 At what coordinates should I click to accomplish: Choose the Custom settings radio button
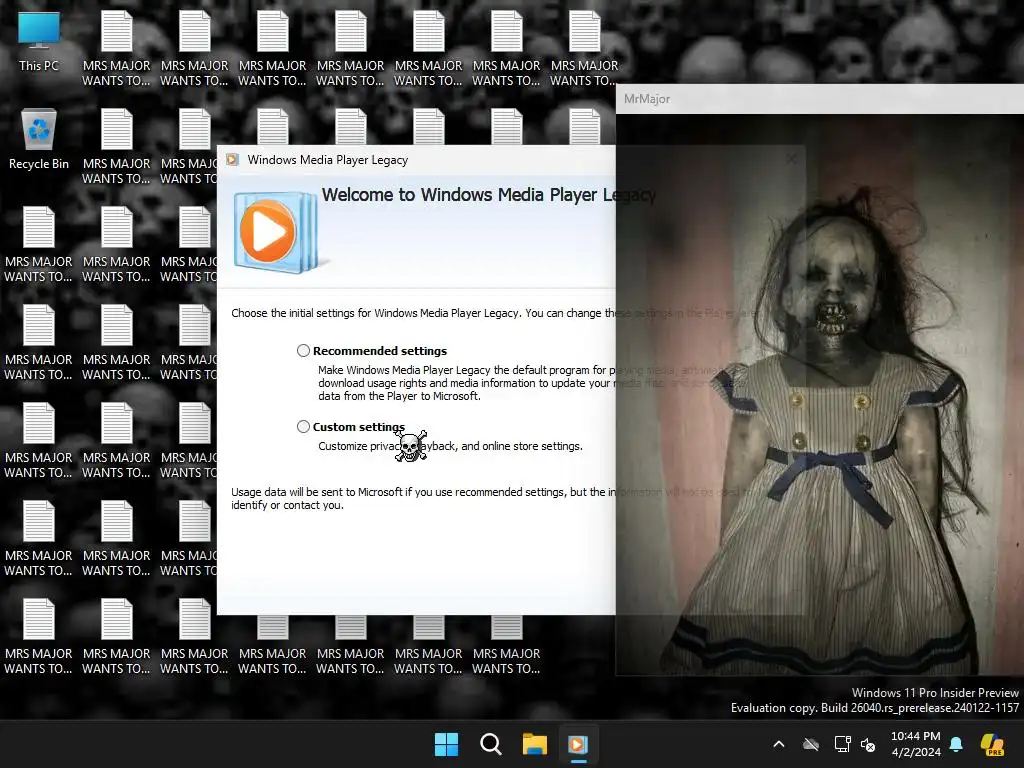pos(303,426)
